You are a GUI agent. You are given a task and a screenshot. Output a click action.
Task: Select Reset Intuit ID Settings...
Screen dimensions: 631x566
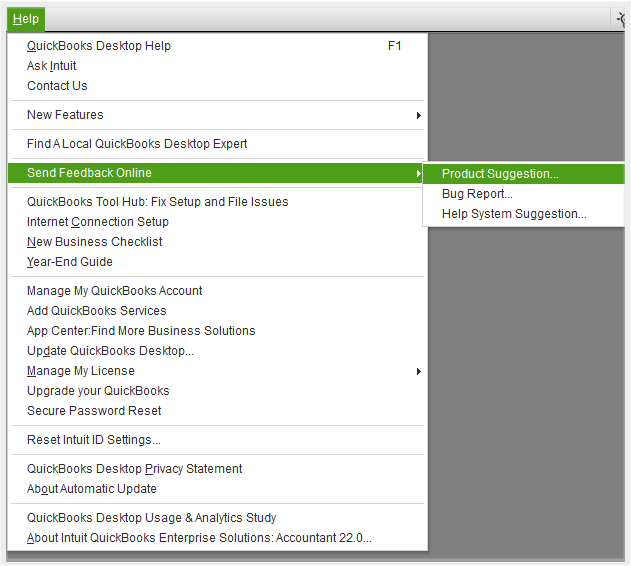tap(217, 440)
